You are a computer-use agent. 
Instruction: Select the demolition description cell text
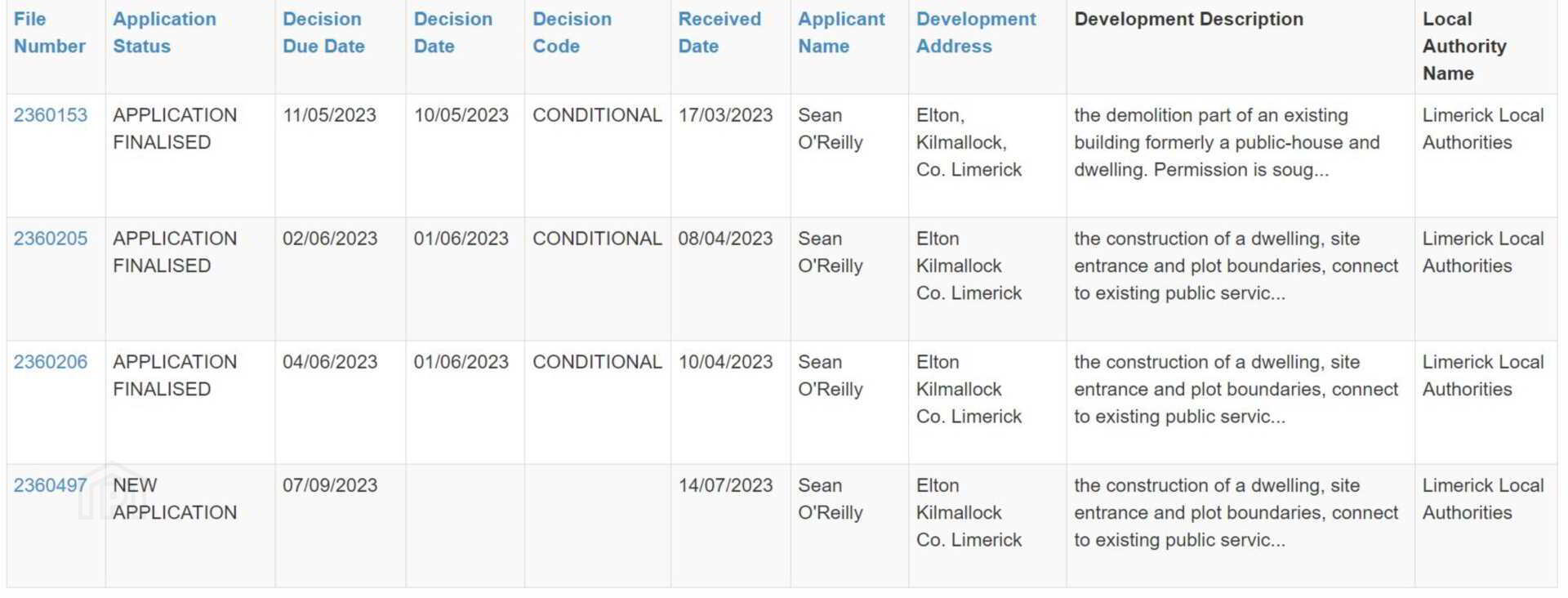tap(1226, 143)
